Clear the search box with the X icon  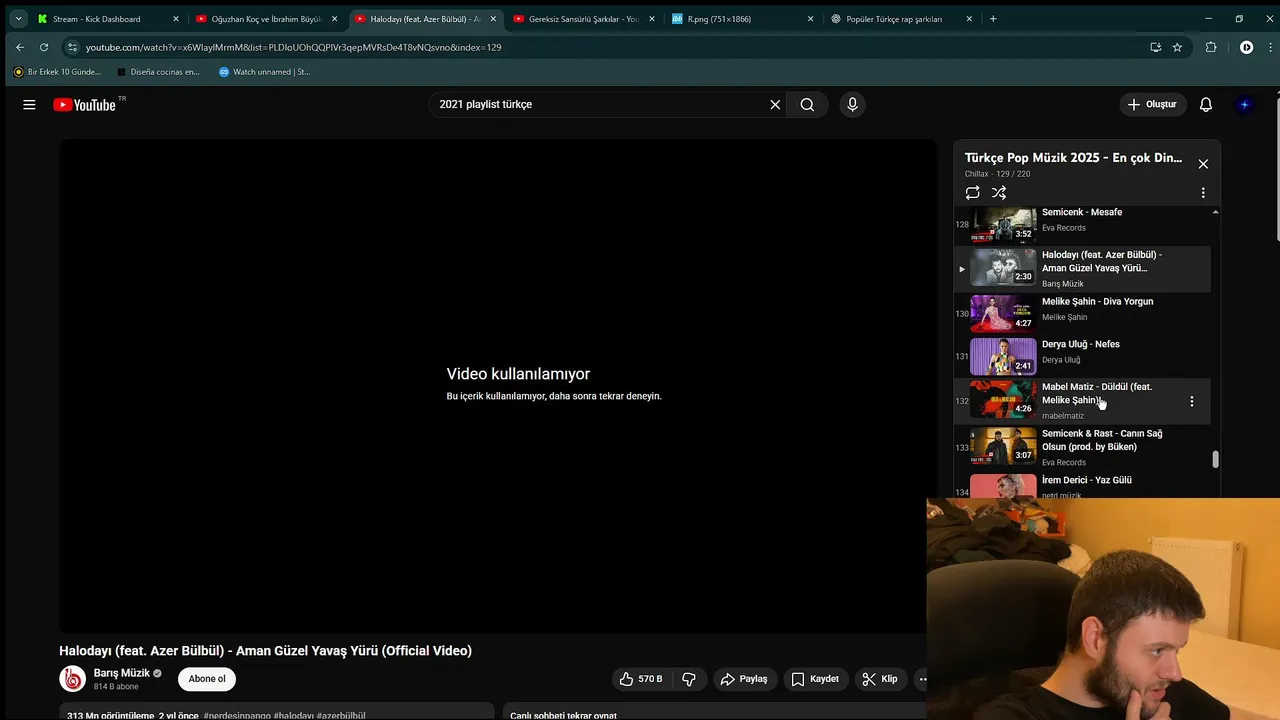pos(775,104)
